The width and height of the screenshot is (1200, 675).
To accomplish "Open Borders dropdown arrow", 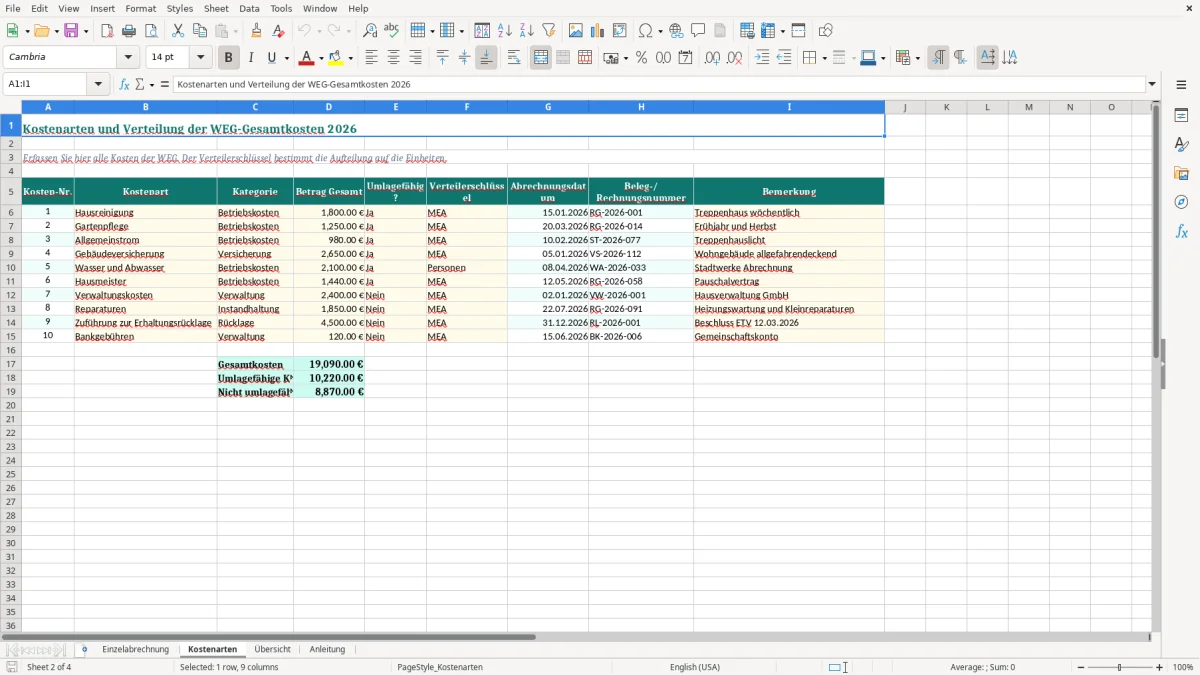I will tap(824, 58).
